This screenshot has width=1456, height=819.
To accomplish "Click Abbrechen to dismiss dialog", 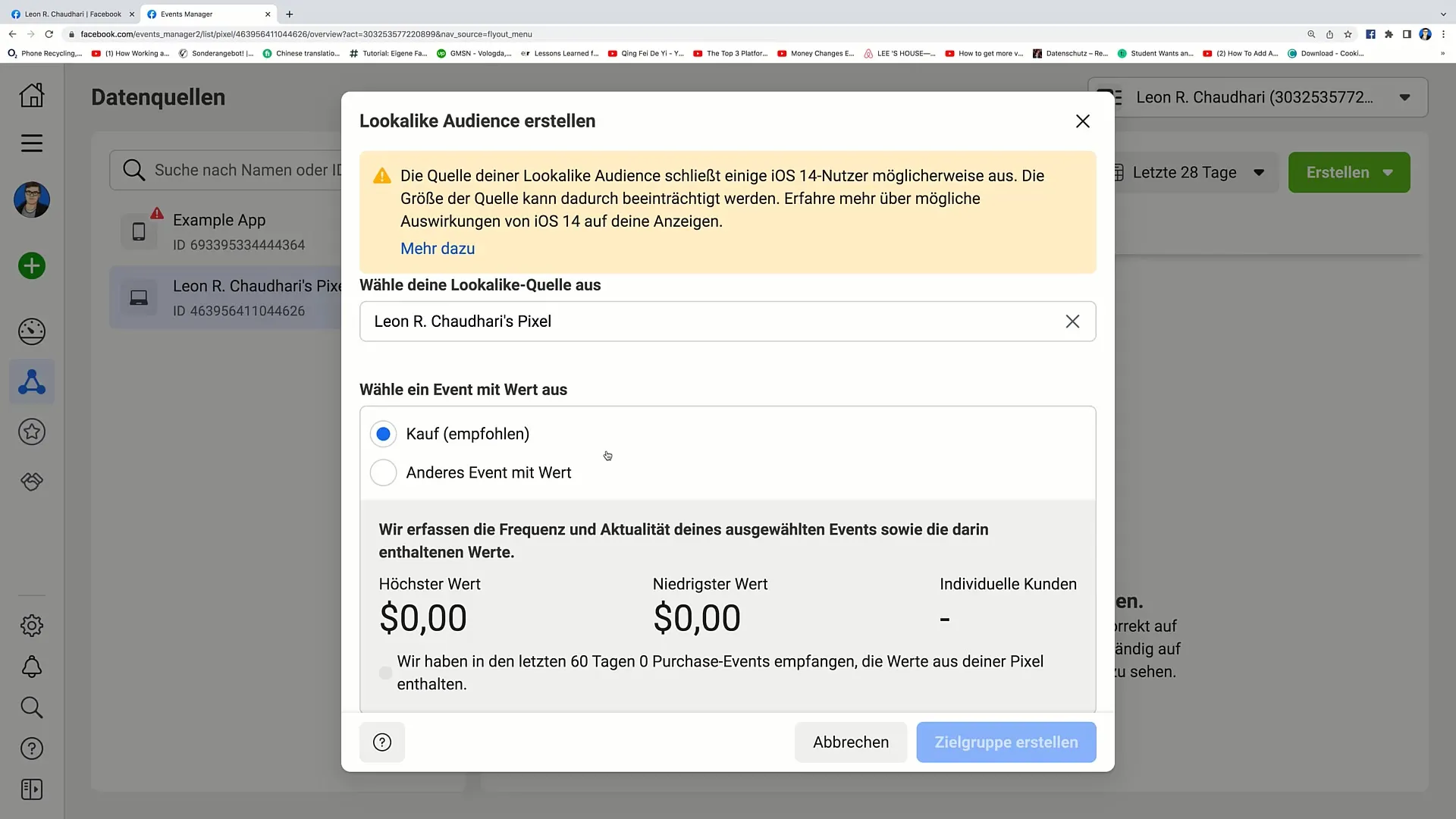I will [851, 742].
